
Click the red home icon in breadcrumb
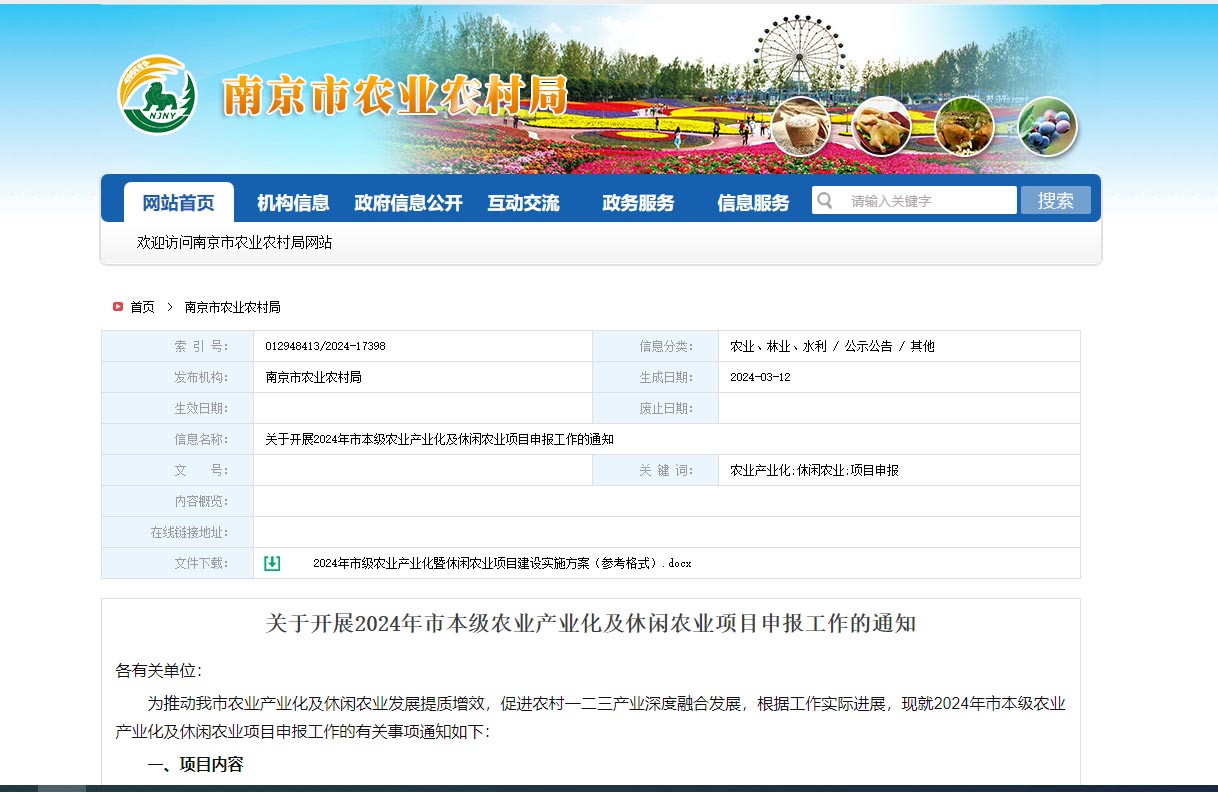[x=118, y=307]
